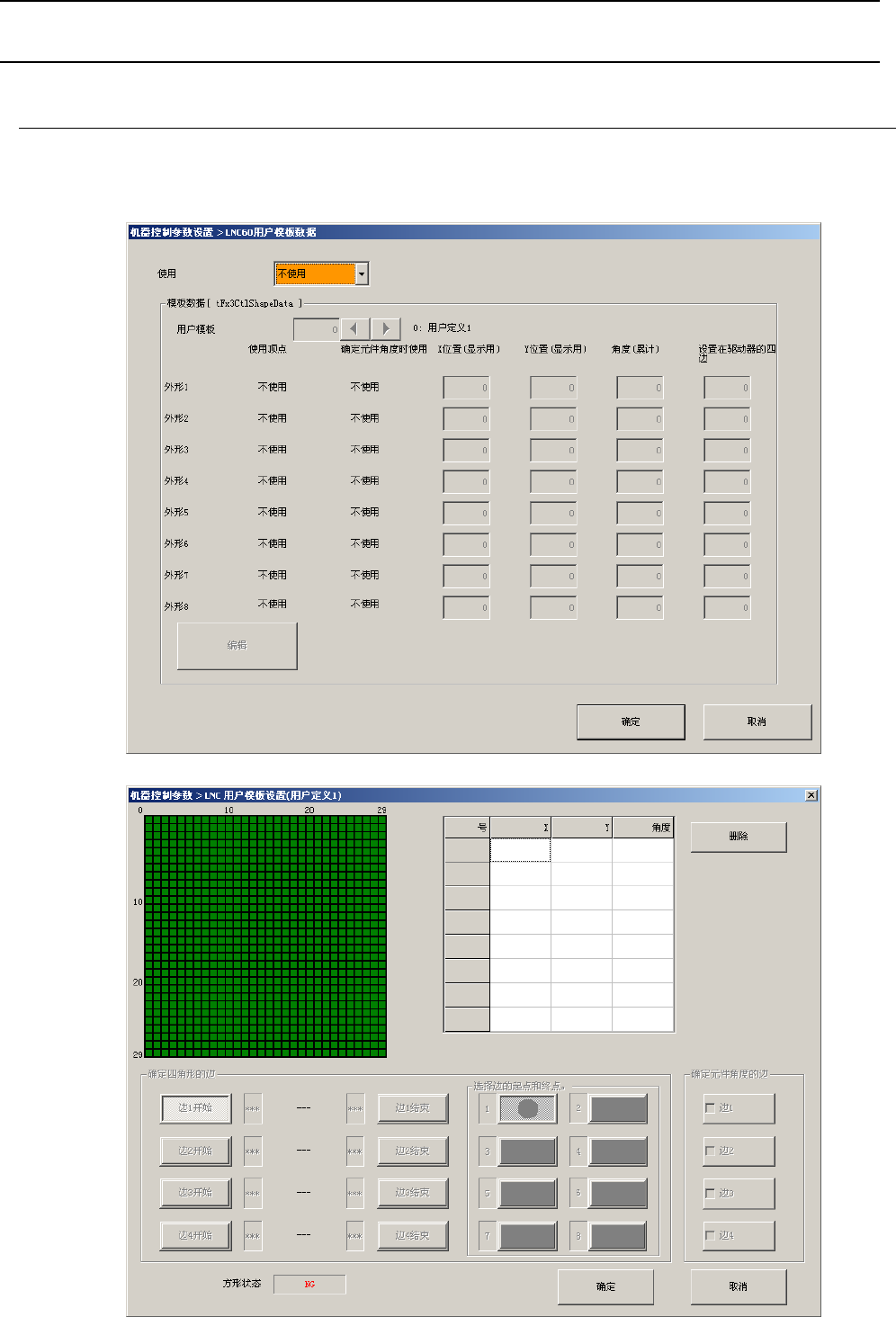Click the X位置 field for 外形5

(466, 514)
